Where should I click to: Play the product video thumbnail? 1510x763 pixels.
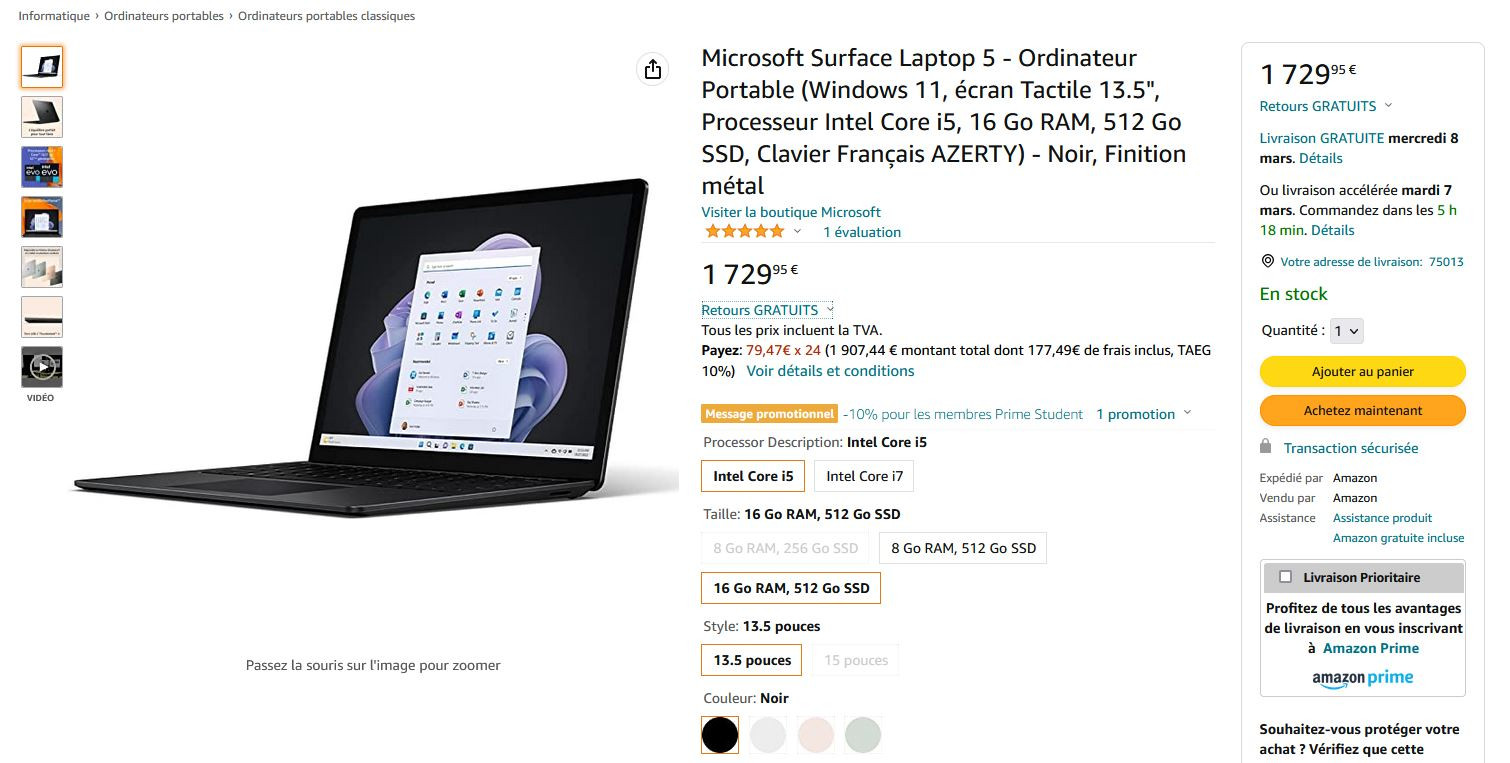[x=42, y=367]
